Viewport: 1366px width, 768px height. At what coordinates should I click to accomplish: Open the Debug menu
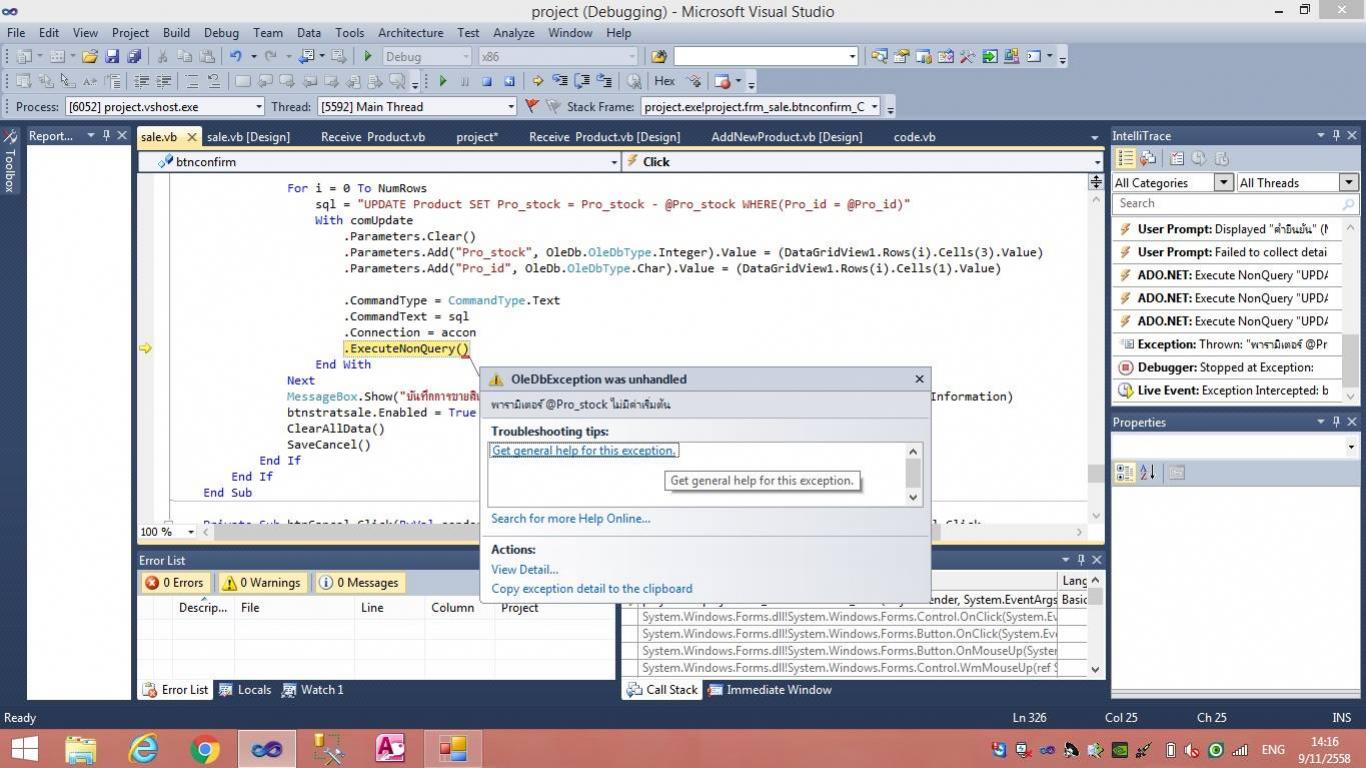221,33
